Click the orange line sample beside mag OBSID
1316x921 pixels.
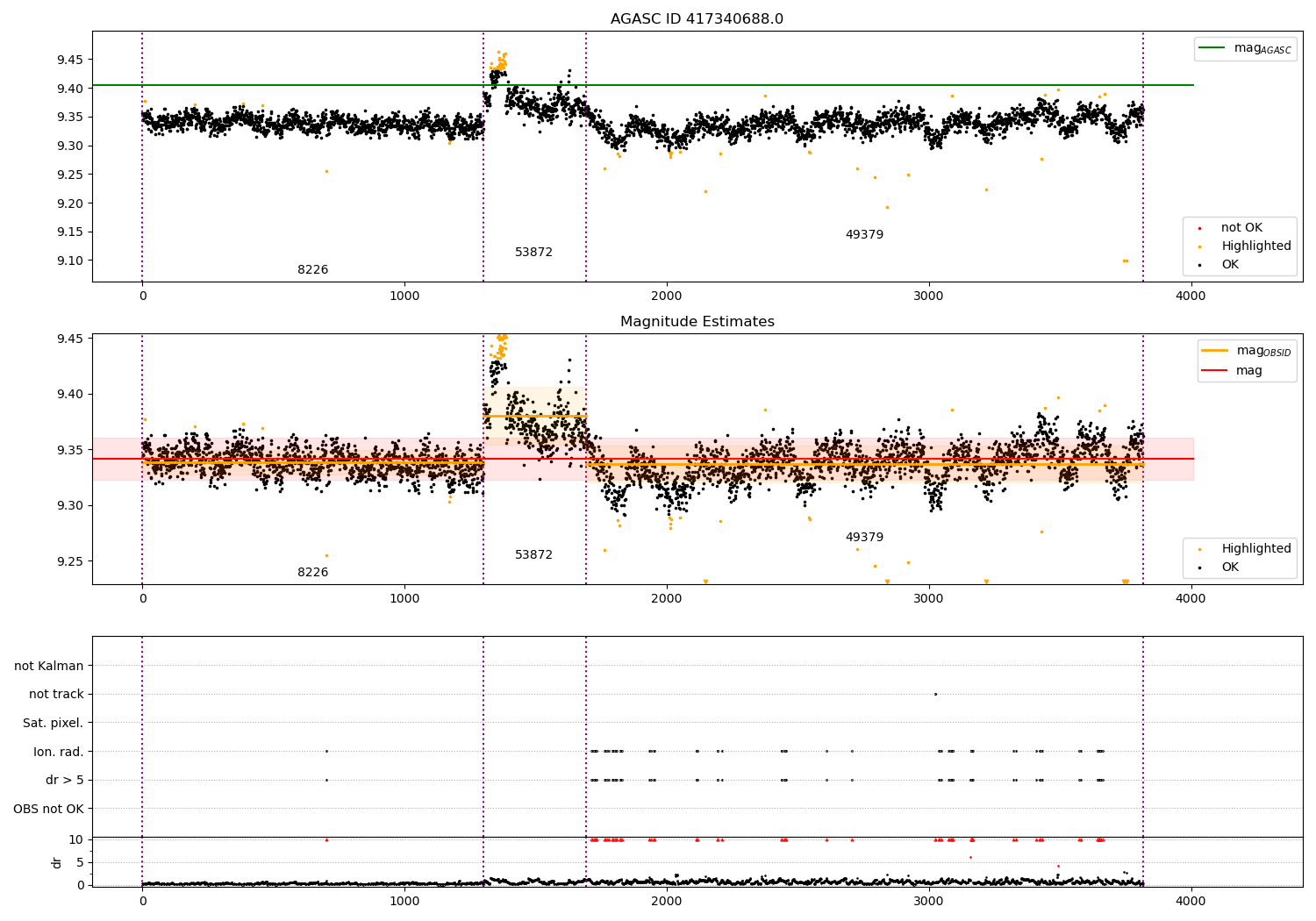[1215, 351]
